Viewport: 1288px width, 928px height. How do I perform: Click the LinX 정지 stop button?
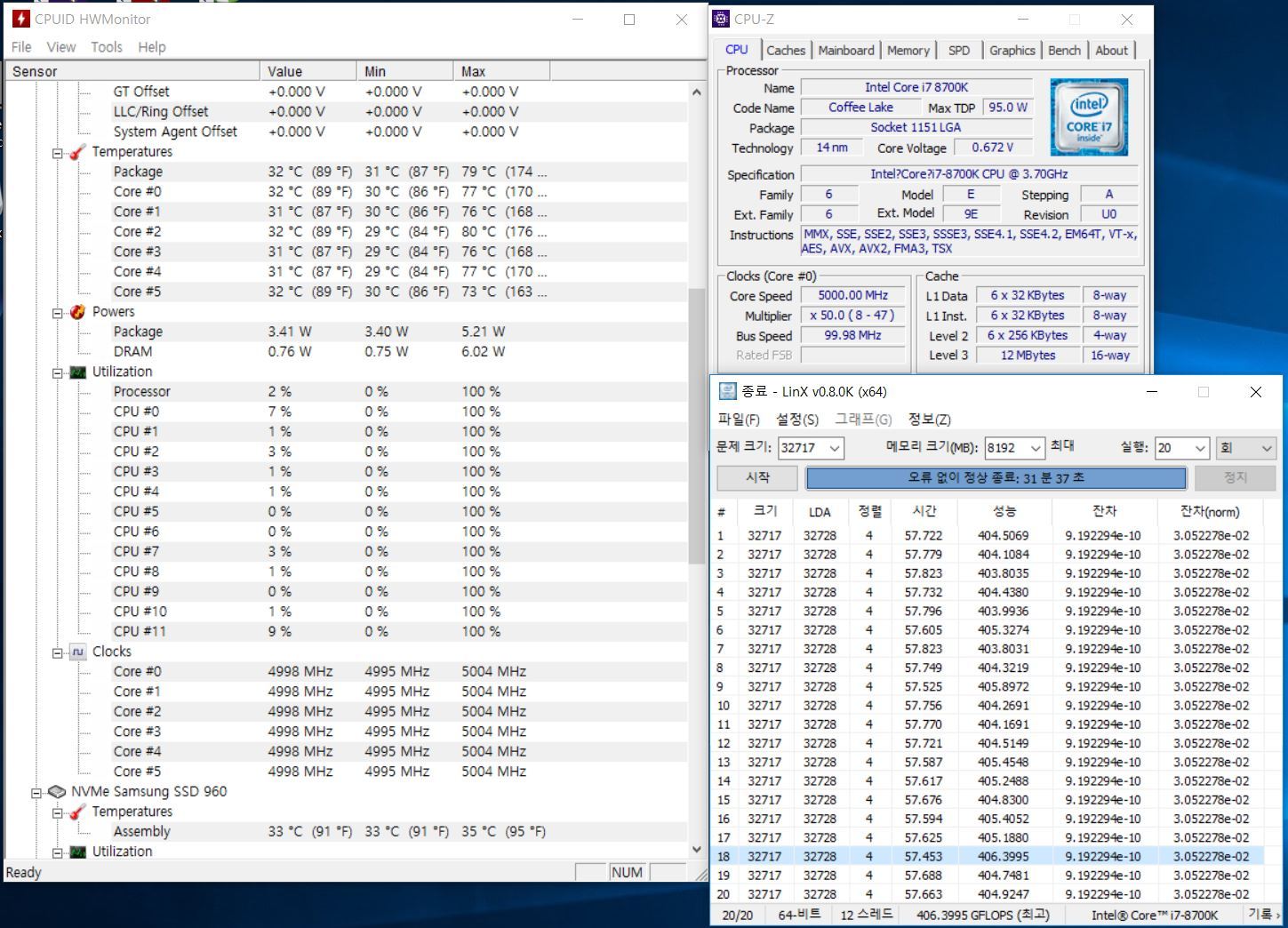(x=1236, y=478)
